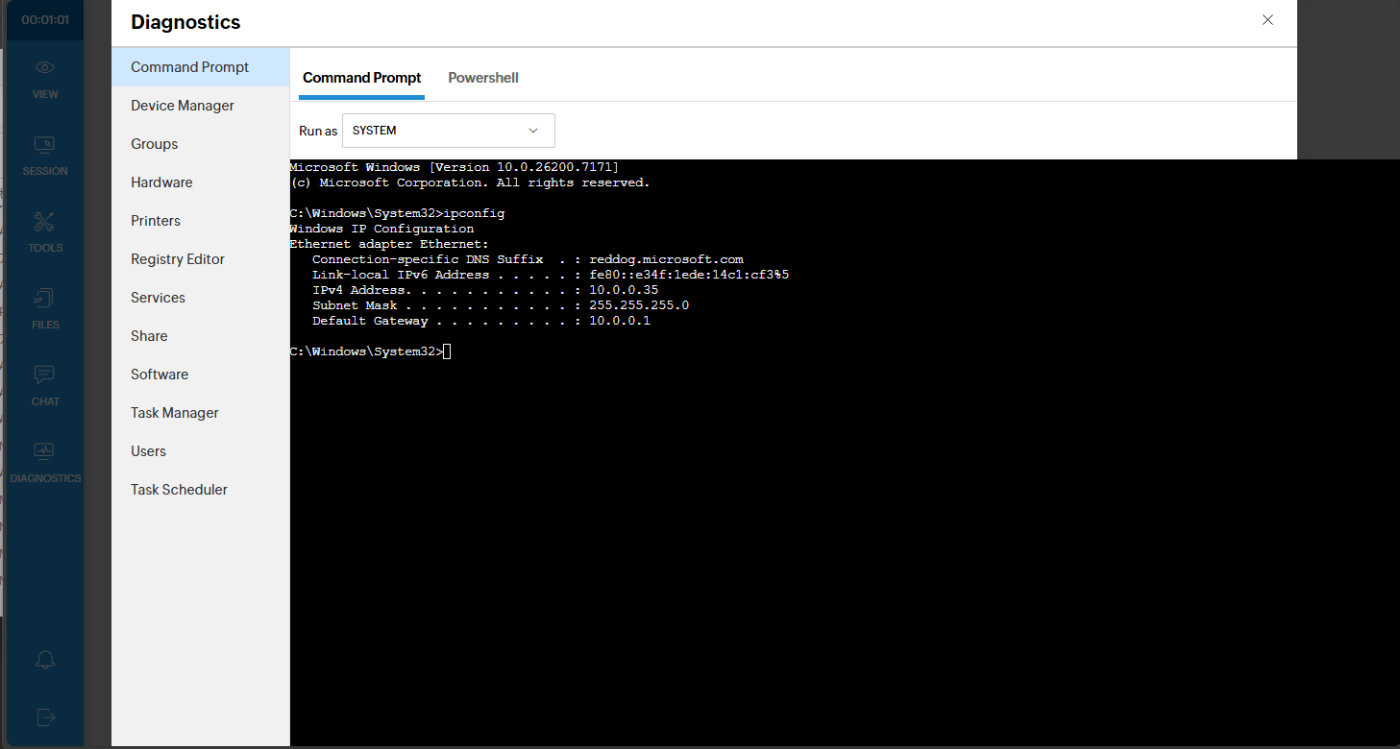Image resolution: width=1400 pixels, height=749 pixels.
Task: Open Printers in the left menu
Action: [x=200, y=220]
